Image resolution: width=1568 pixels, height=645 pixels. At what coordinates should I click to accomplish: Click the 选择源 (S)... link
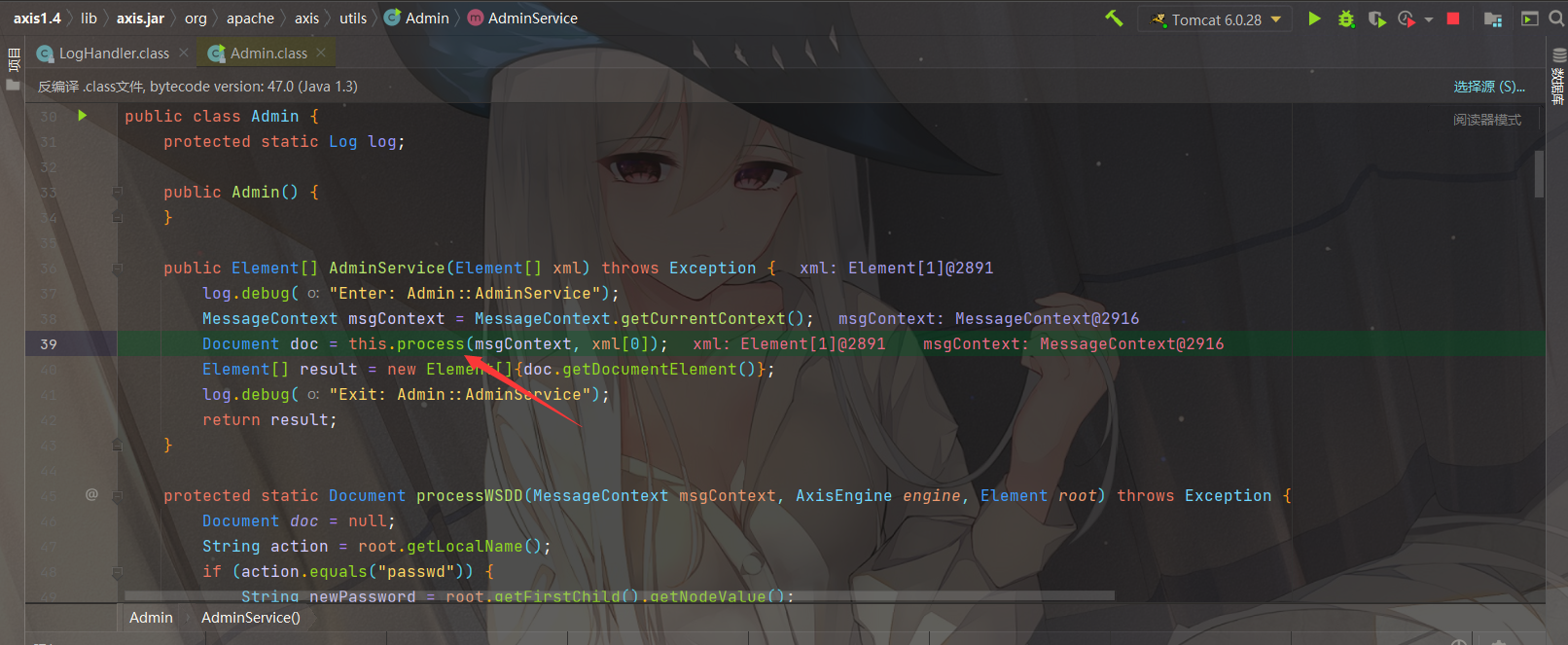point(1489,87)
